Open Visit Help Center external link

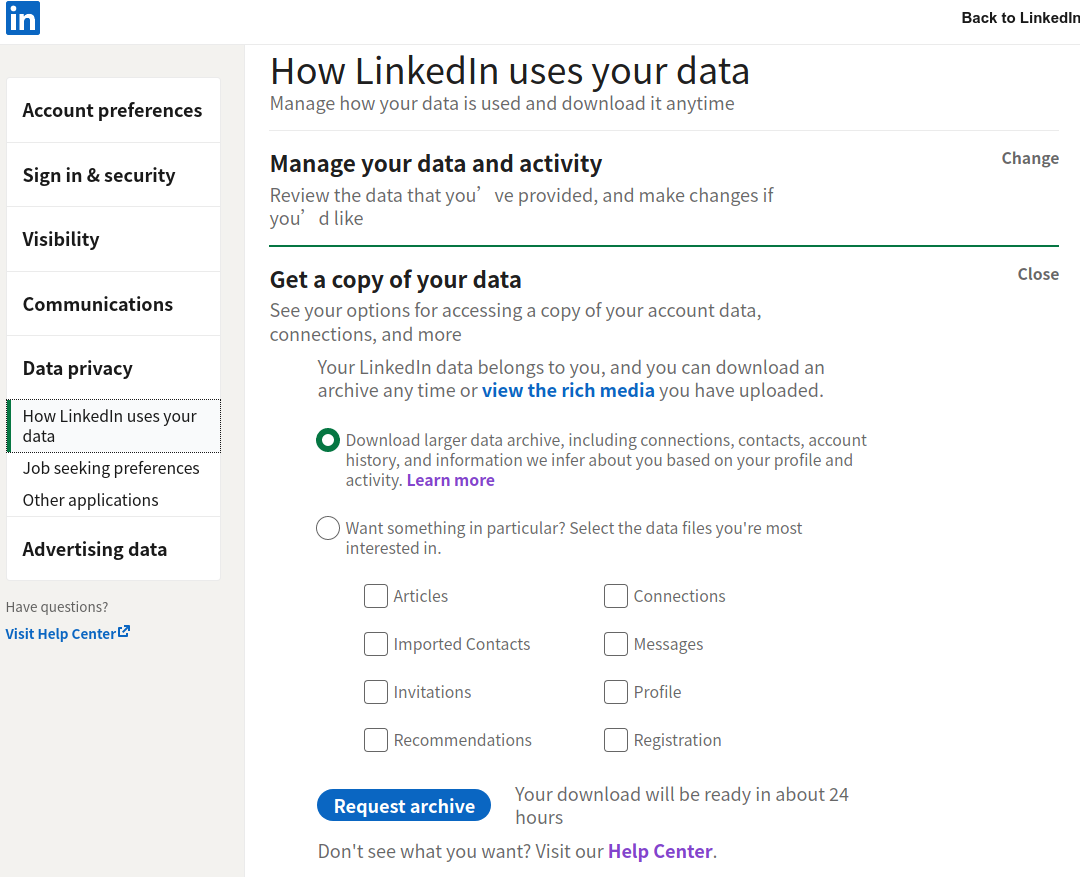coord(67,633)
